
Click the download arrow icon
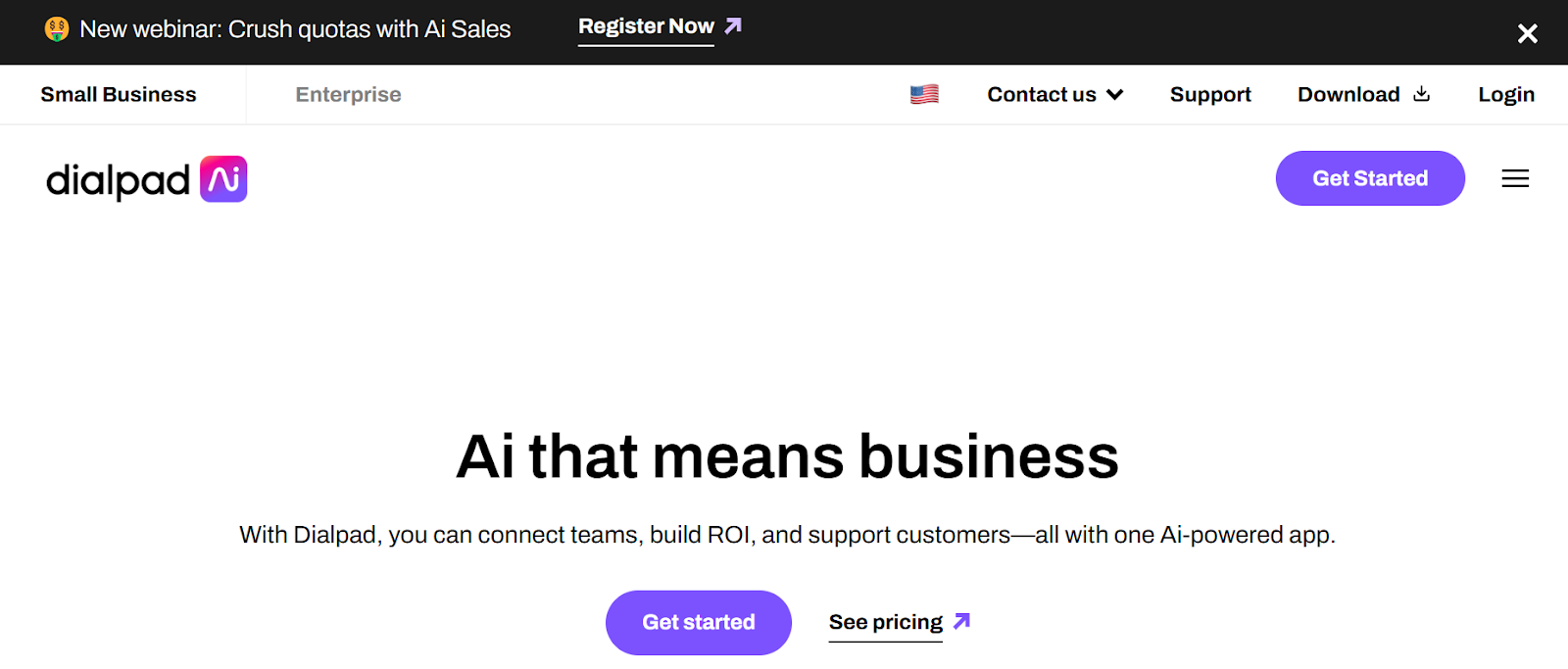1422,94
